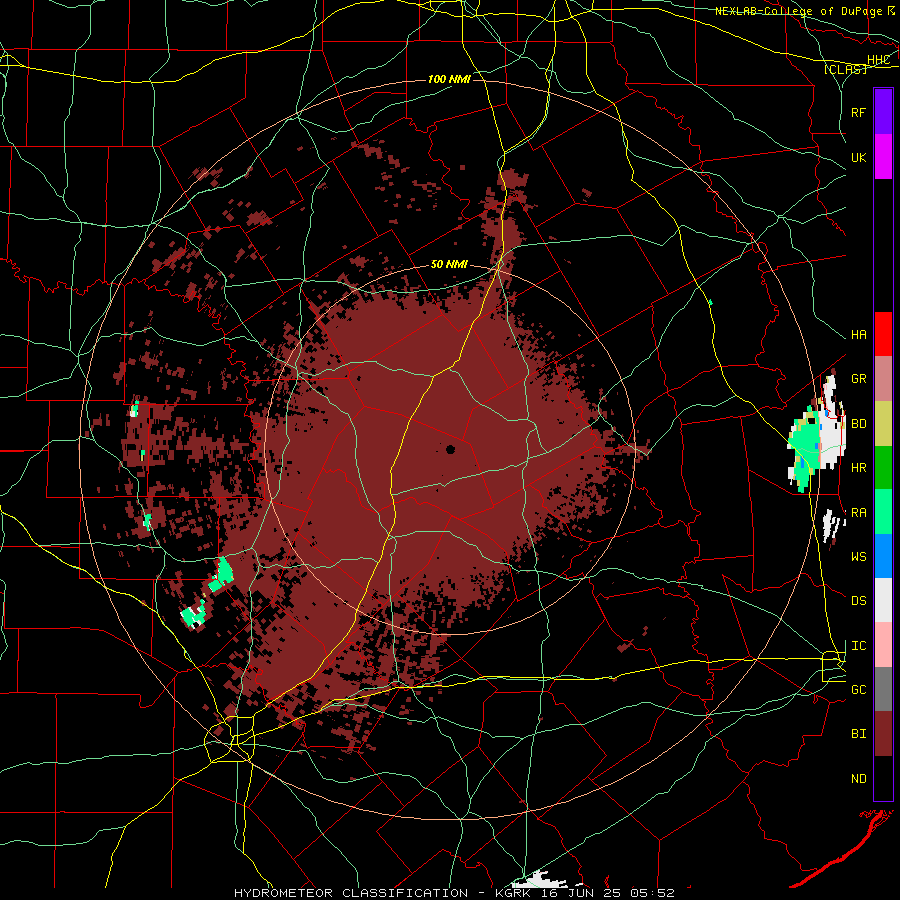Select the salmon GR swatch in legend
The image size is (900, 900).
tap(883, 379)
